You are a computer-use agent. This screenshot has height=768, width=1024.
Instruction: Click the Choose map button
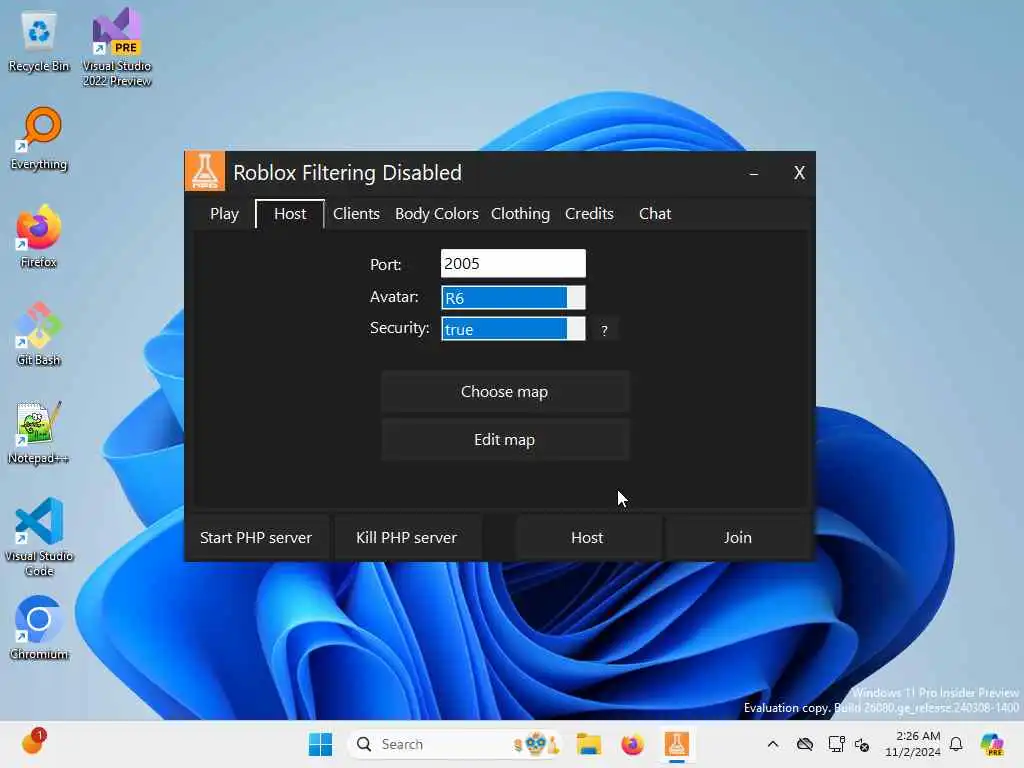pos(505,392)
